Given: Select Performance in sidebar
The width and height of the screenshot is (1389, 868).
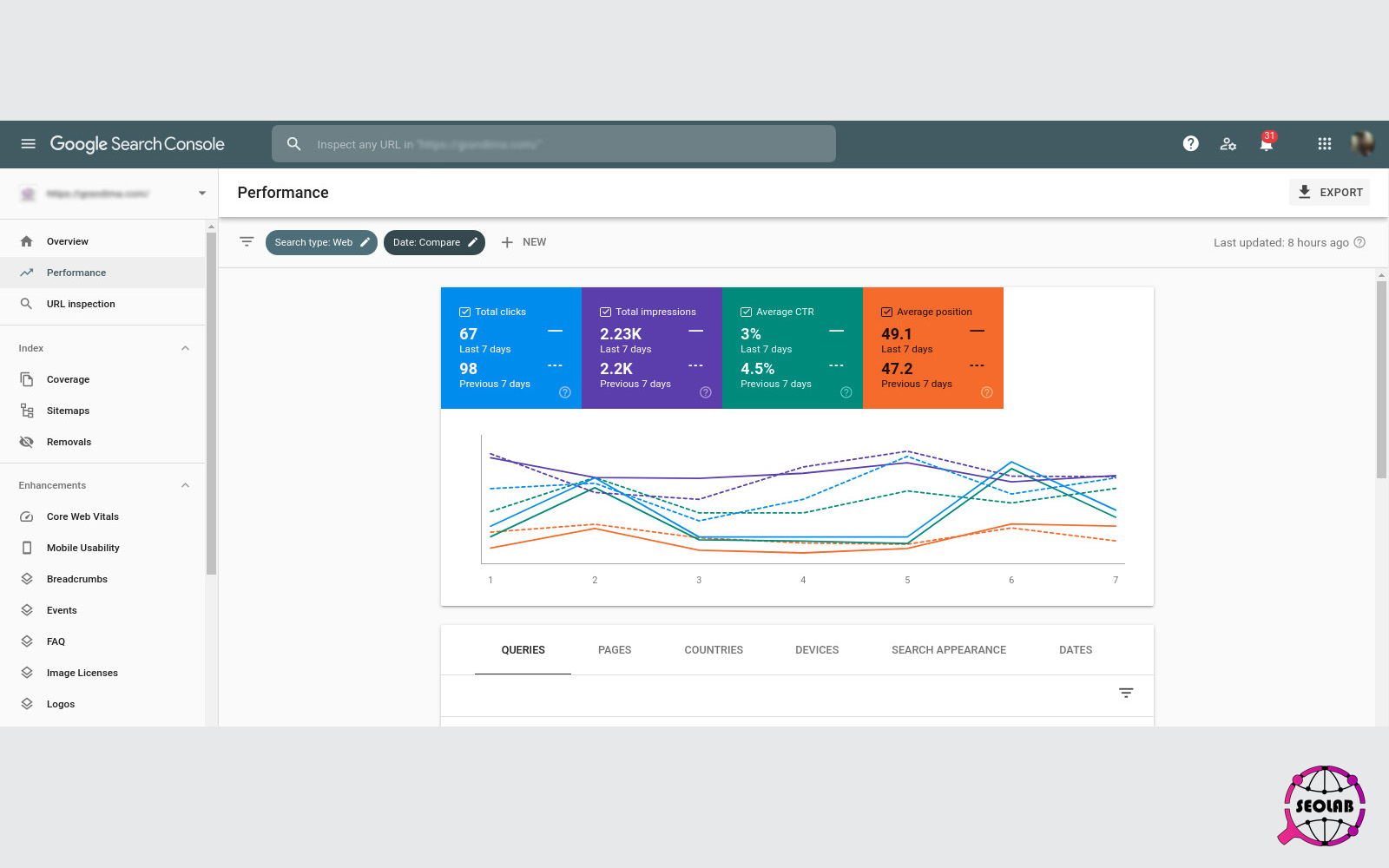Looking at the screenshot, I should pyautogui.click(x=102, y=273).
